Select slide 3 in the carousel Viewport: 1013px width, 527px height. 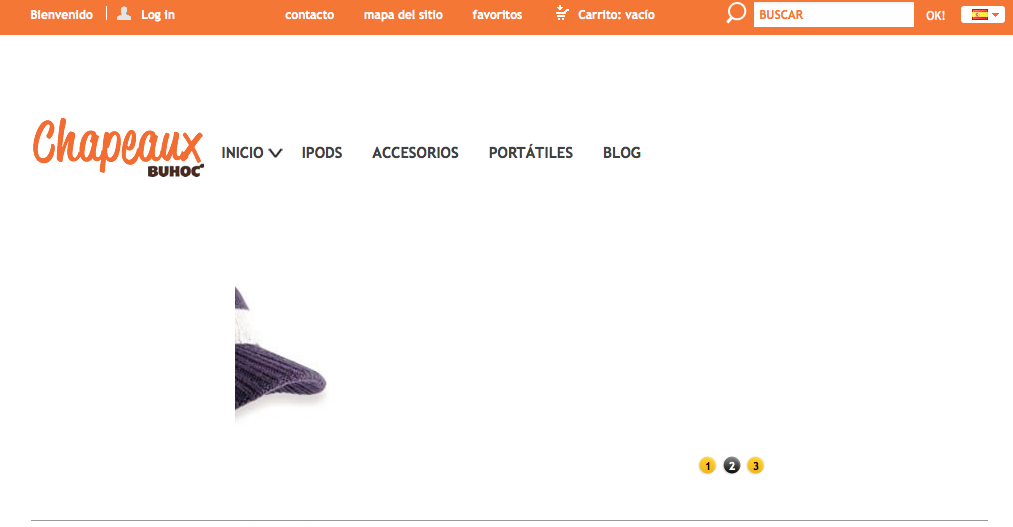(755, 466)
